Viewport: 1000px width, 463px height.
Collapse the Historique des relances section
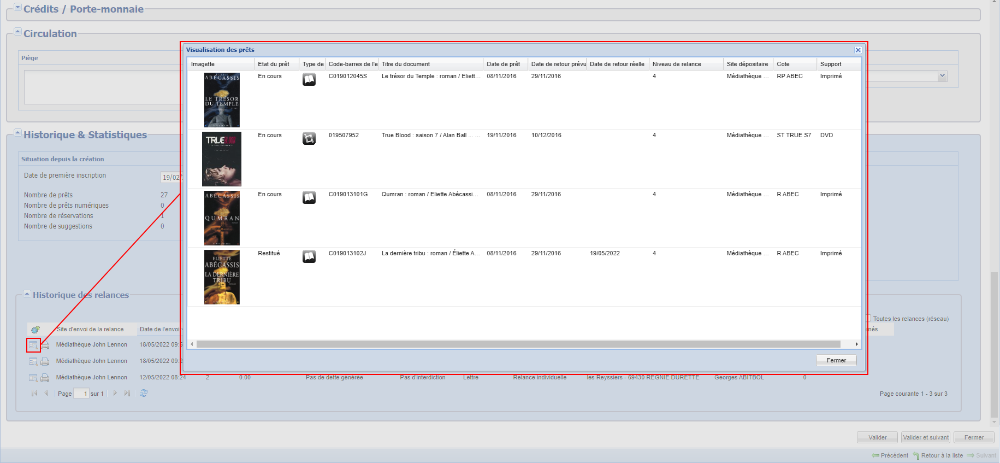click(26, 295)
